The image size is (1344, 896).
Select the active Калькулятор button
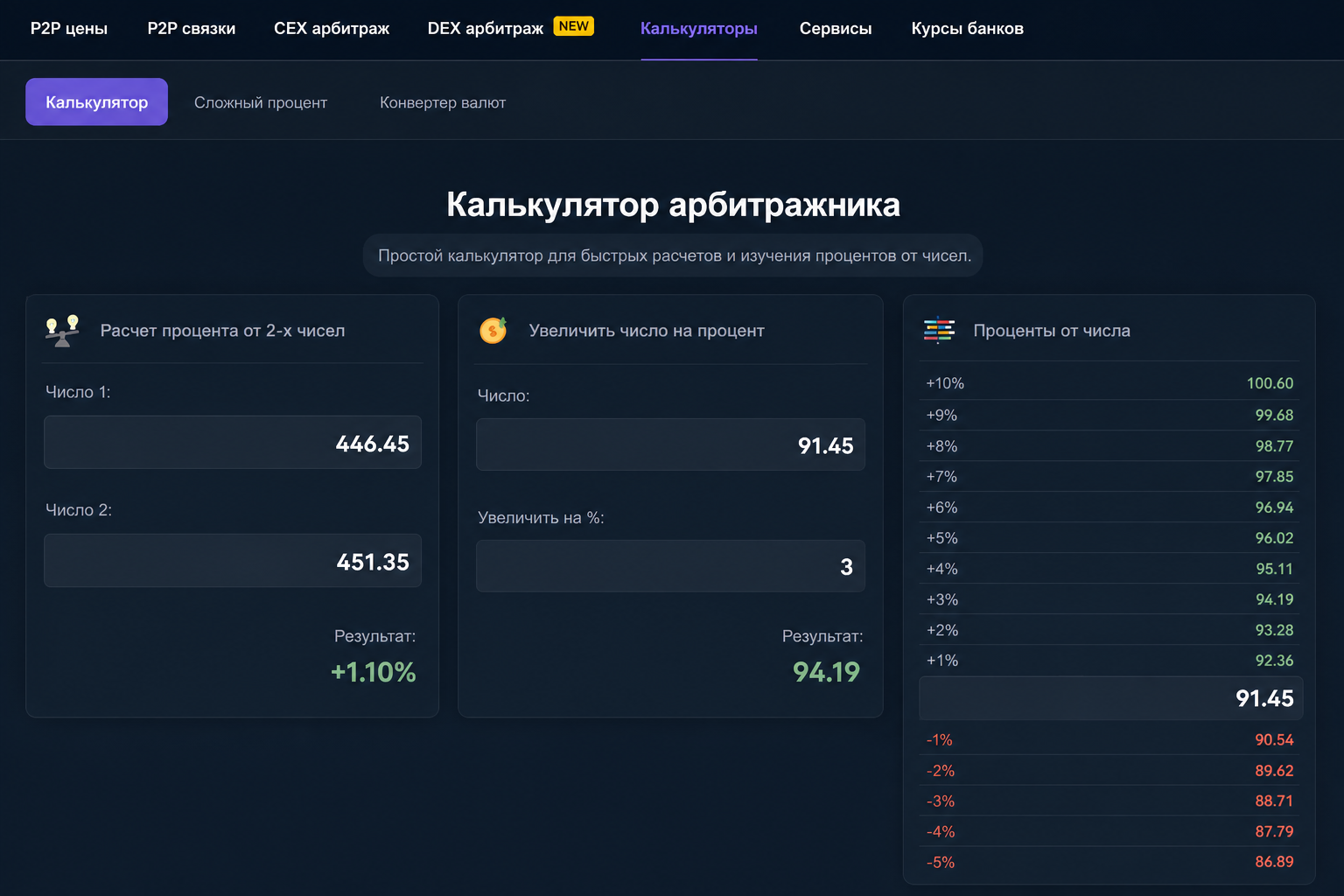96,101
